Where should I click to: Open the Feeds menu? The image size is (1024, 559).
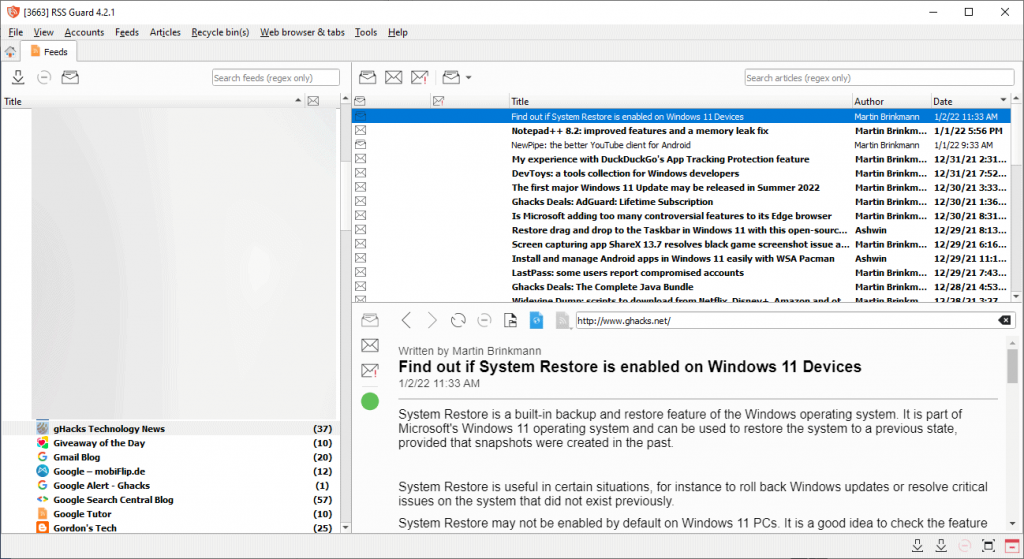127,32
